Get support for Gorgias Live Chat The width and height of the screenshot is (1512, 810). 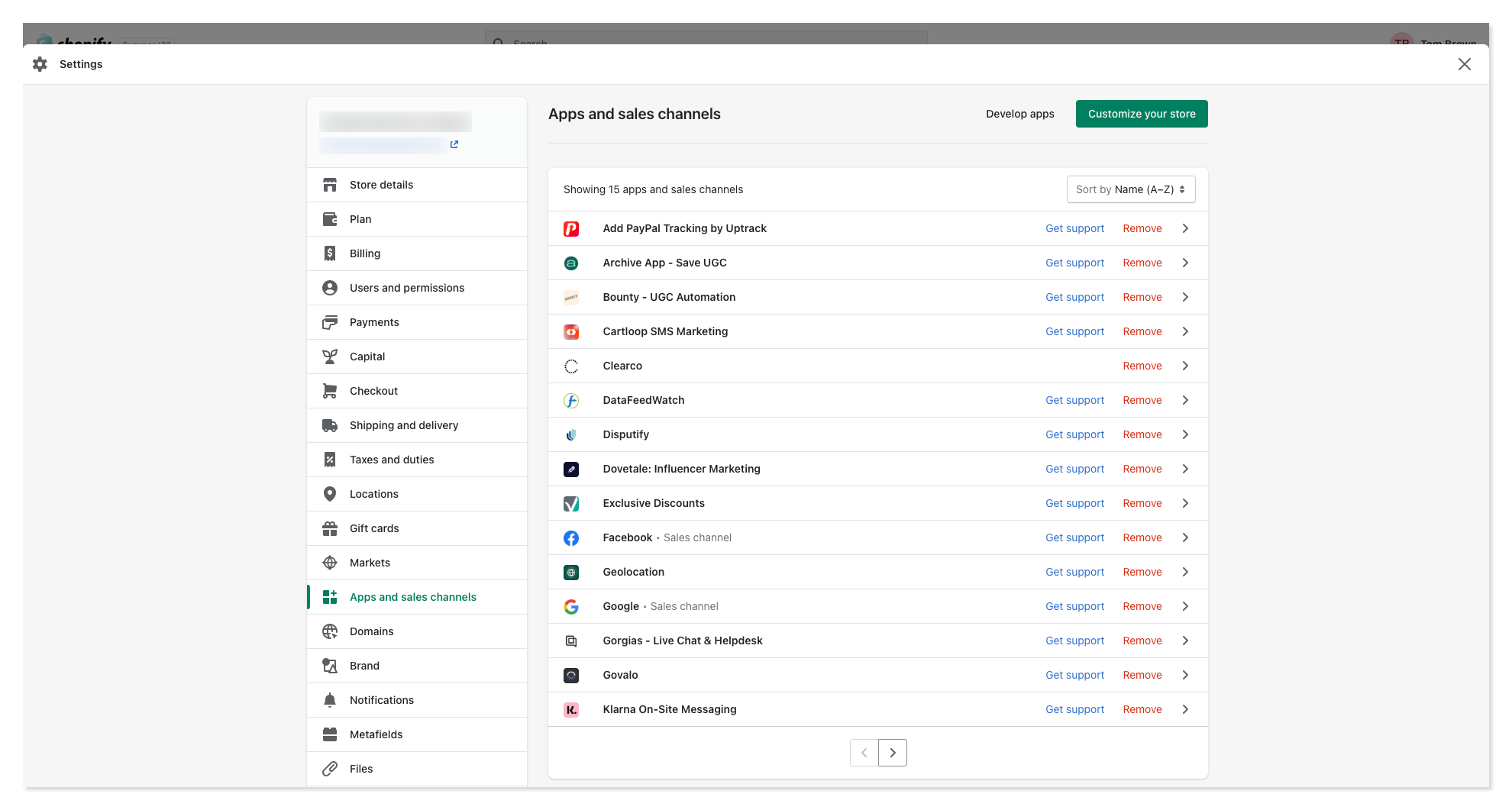tap(1074, 641)
